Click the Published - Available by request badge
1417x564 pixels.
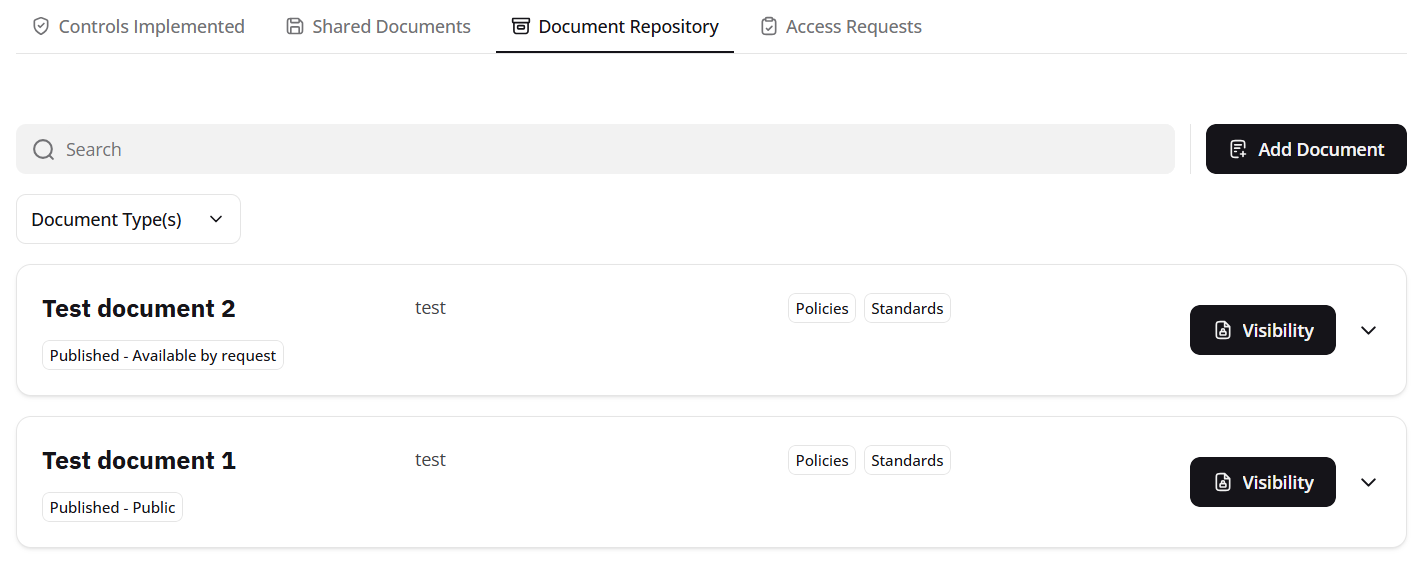(x=163, y=356)
